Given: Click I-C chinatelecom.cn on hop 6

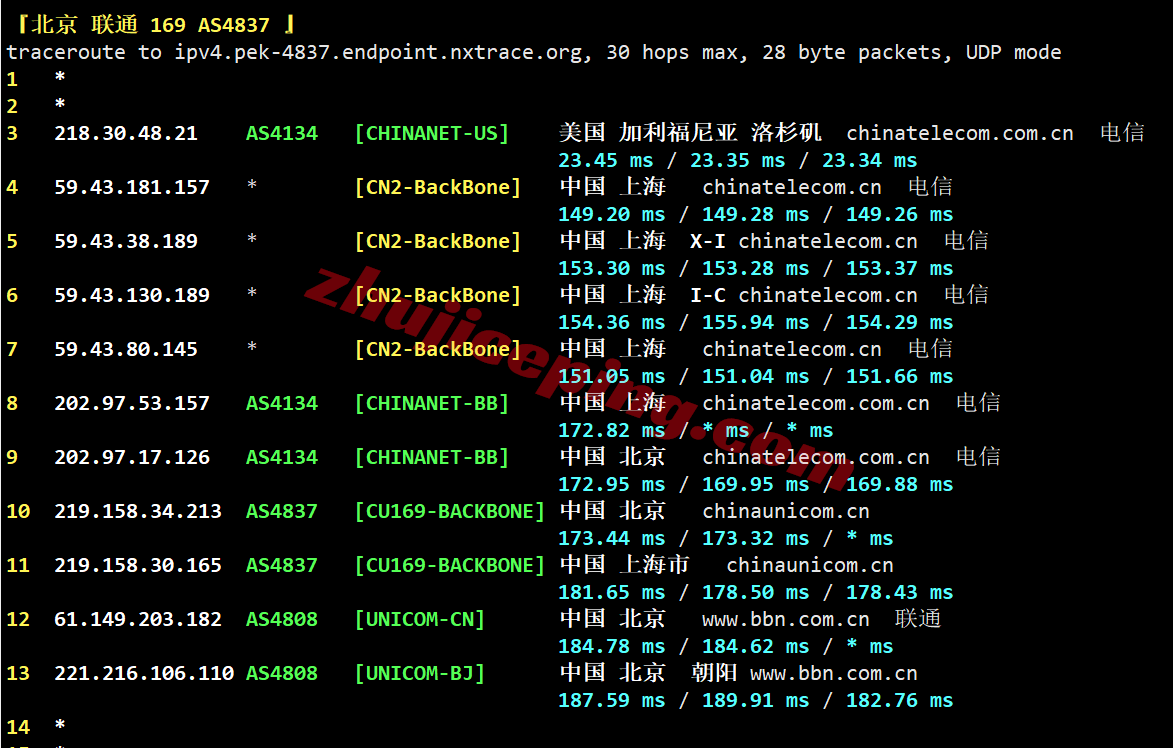Looking at the screenshot, I should click(803, 295).
